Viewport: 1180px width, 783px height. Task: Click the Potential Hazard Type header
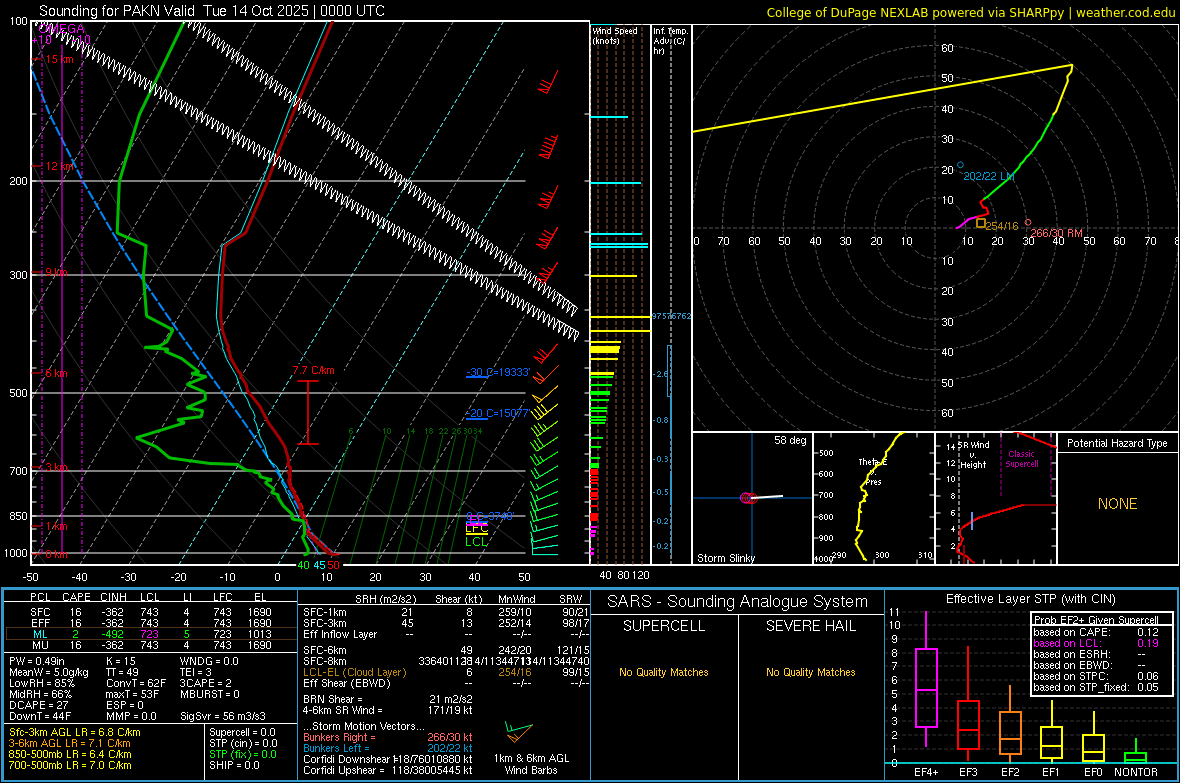[x=1117, y=443]
